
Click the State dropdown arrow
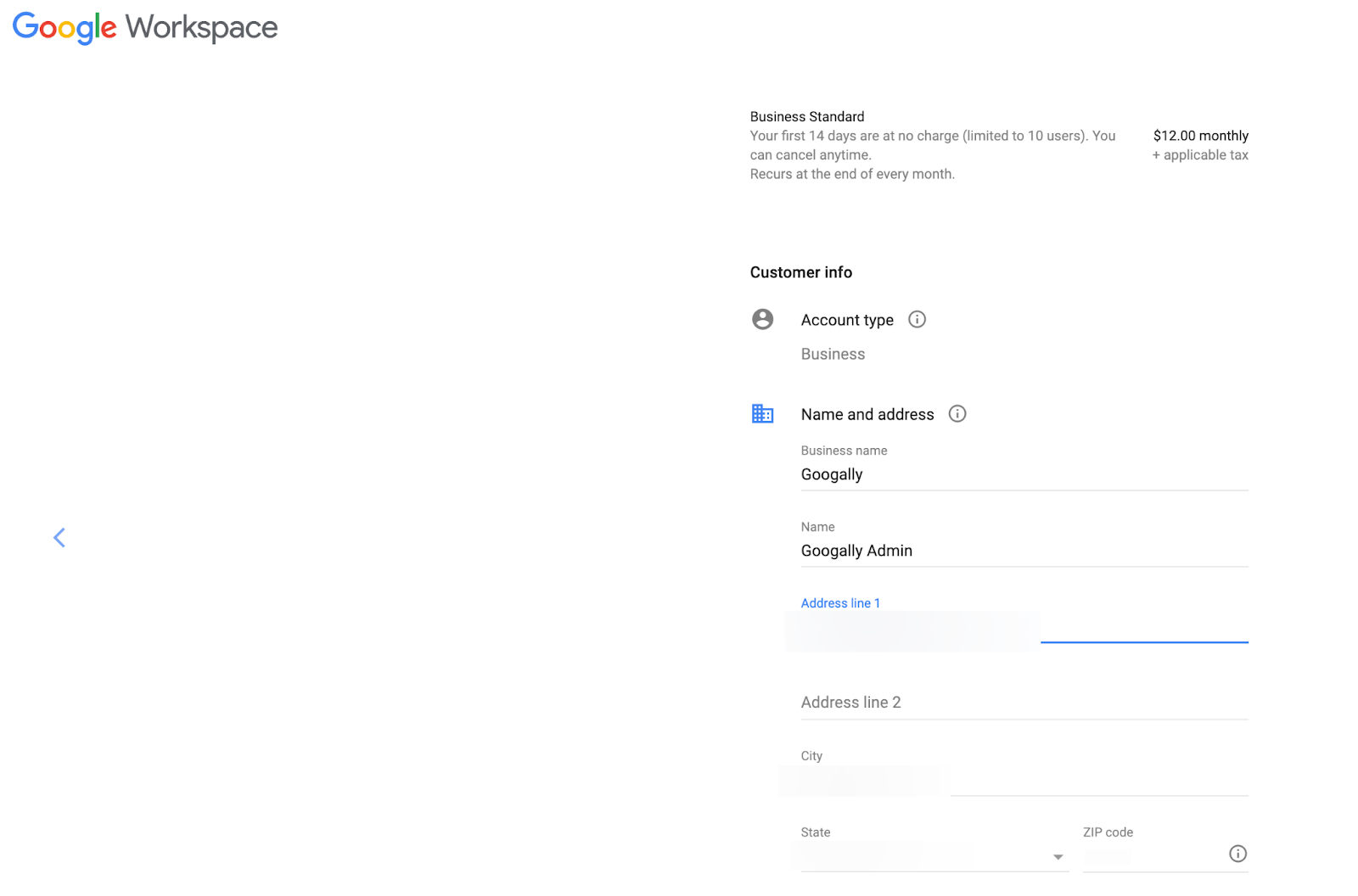[x=1058, y=857]
